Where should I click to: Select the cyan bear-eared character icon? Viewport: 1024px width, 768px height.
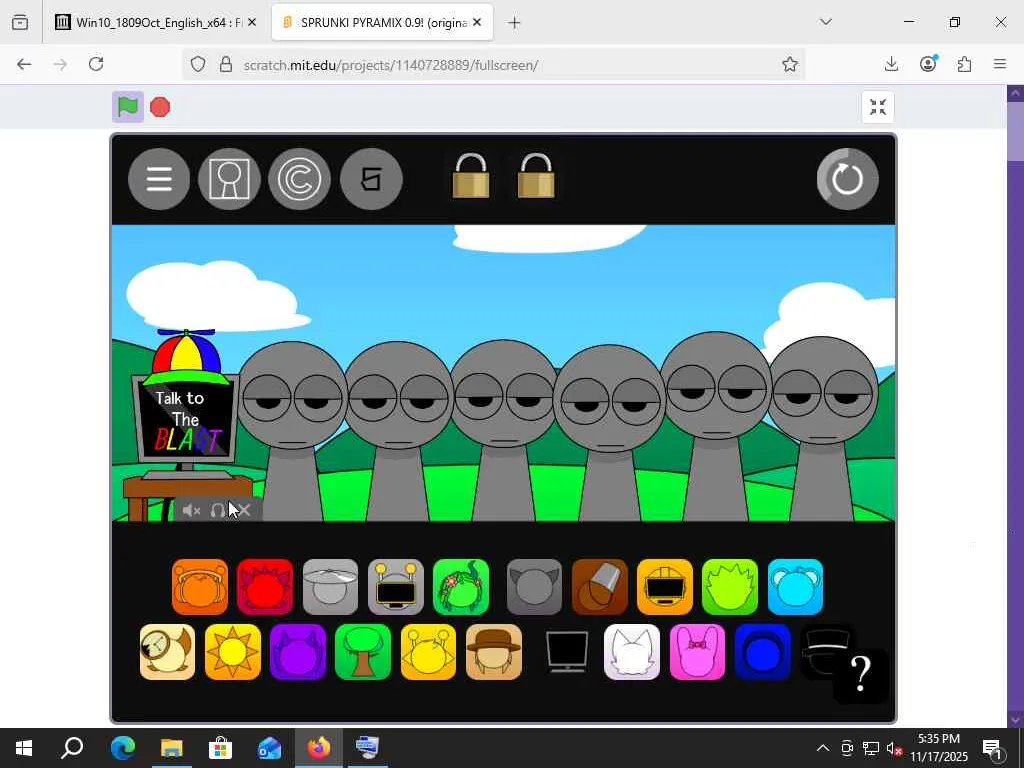click(x=795, y=586)
